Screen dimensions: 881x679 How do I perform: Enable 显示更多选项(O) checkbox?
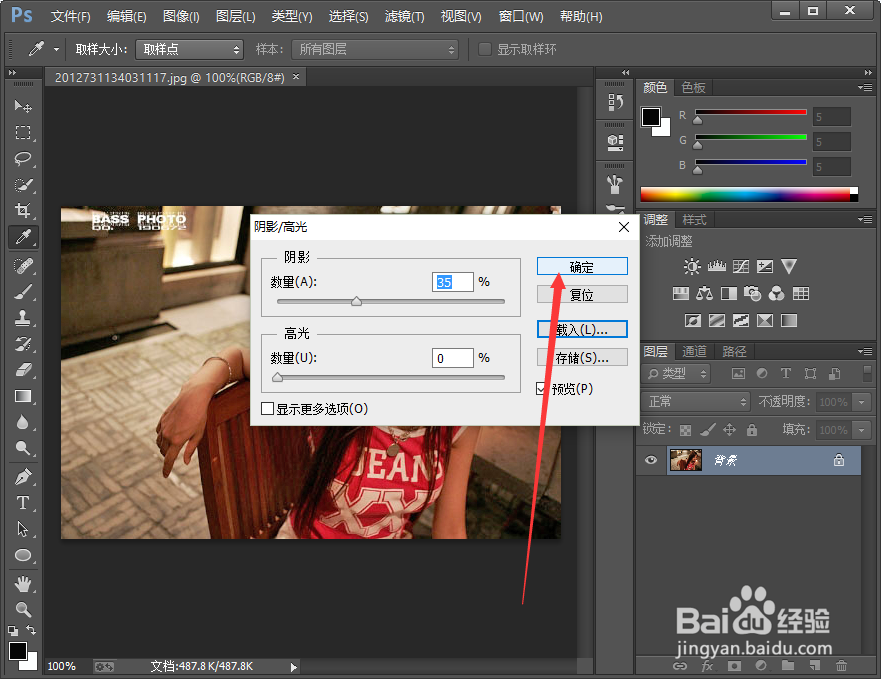pyautogui.click(x=267, y=409)
